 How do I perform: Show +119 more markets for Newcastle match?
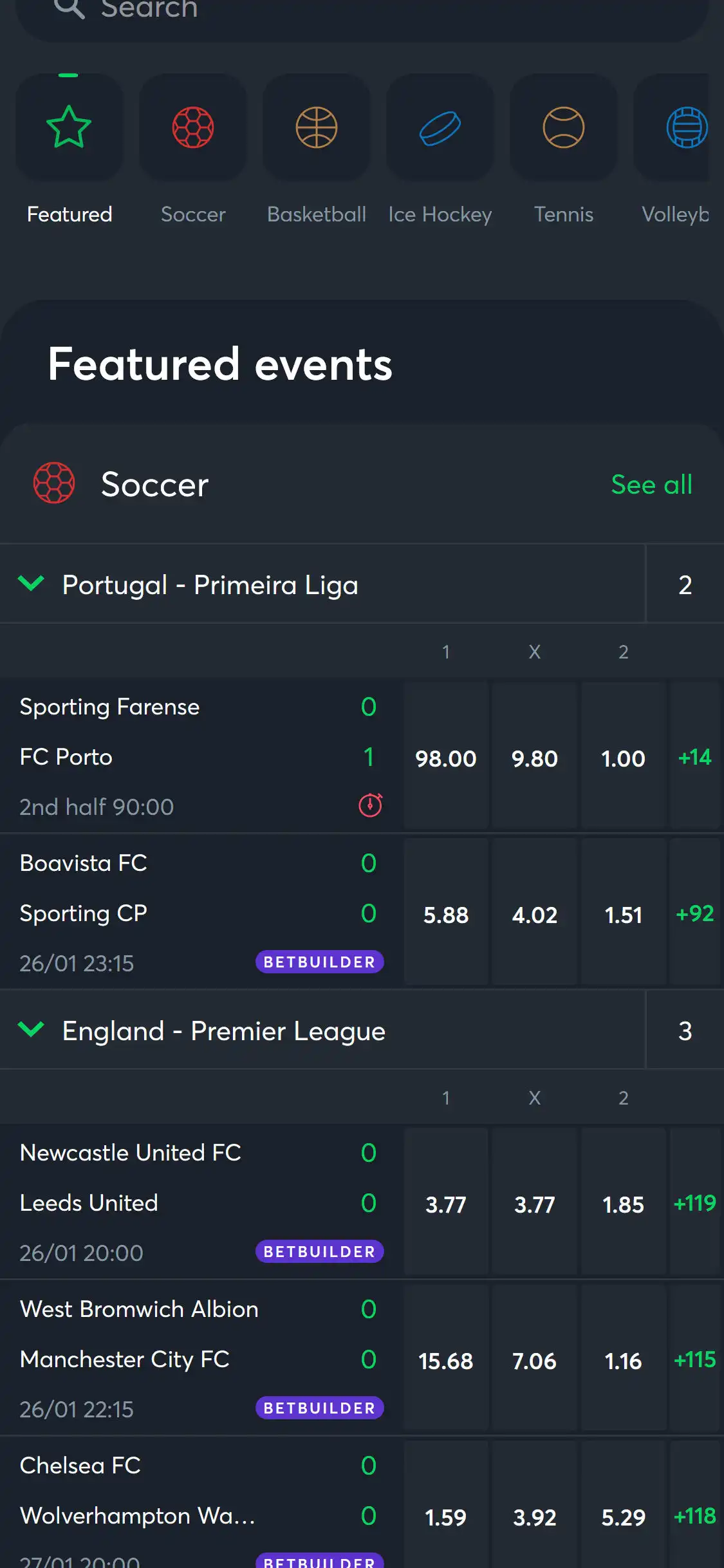coord(695,1203)
